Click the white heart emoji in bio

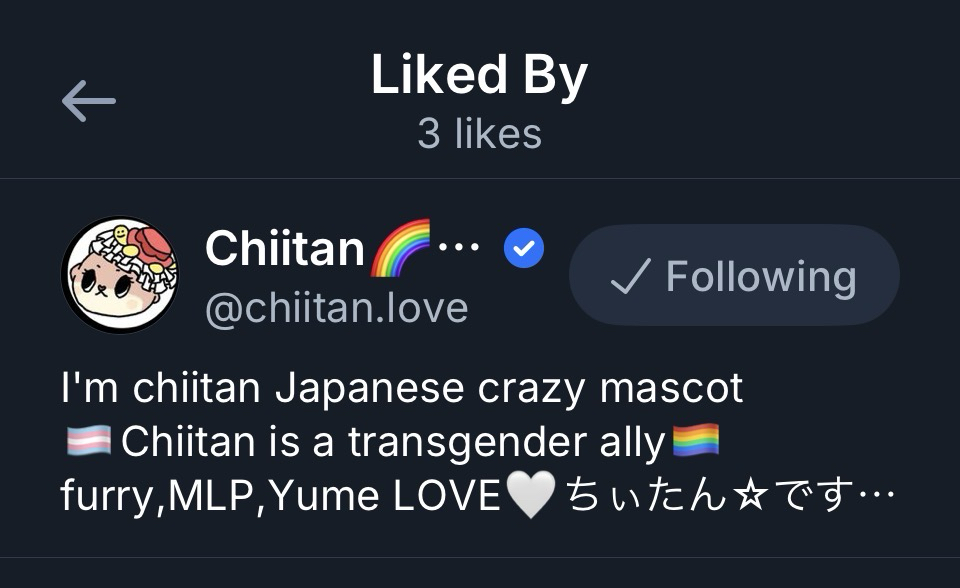coord(530,497)
